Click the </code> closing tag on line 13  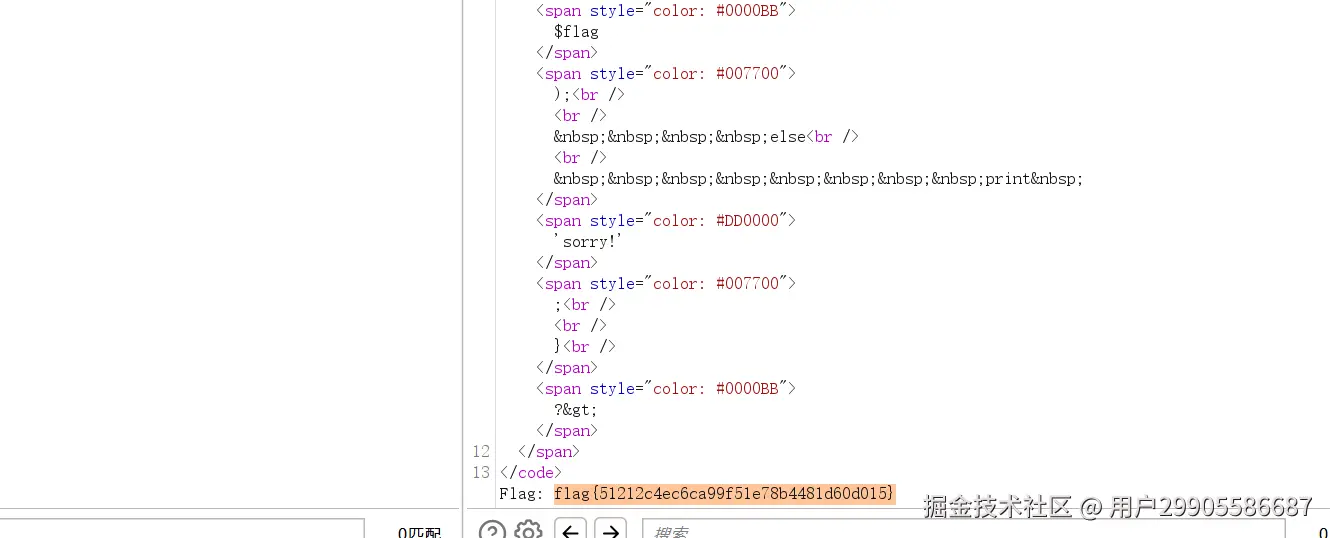click(x=530, y=473)
